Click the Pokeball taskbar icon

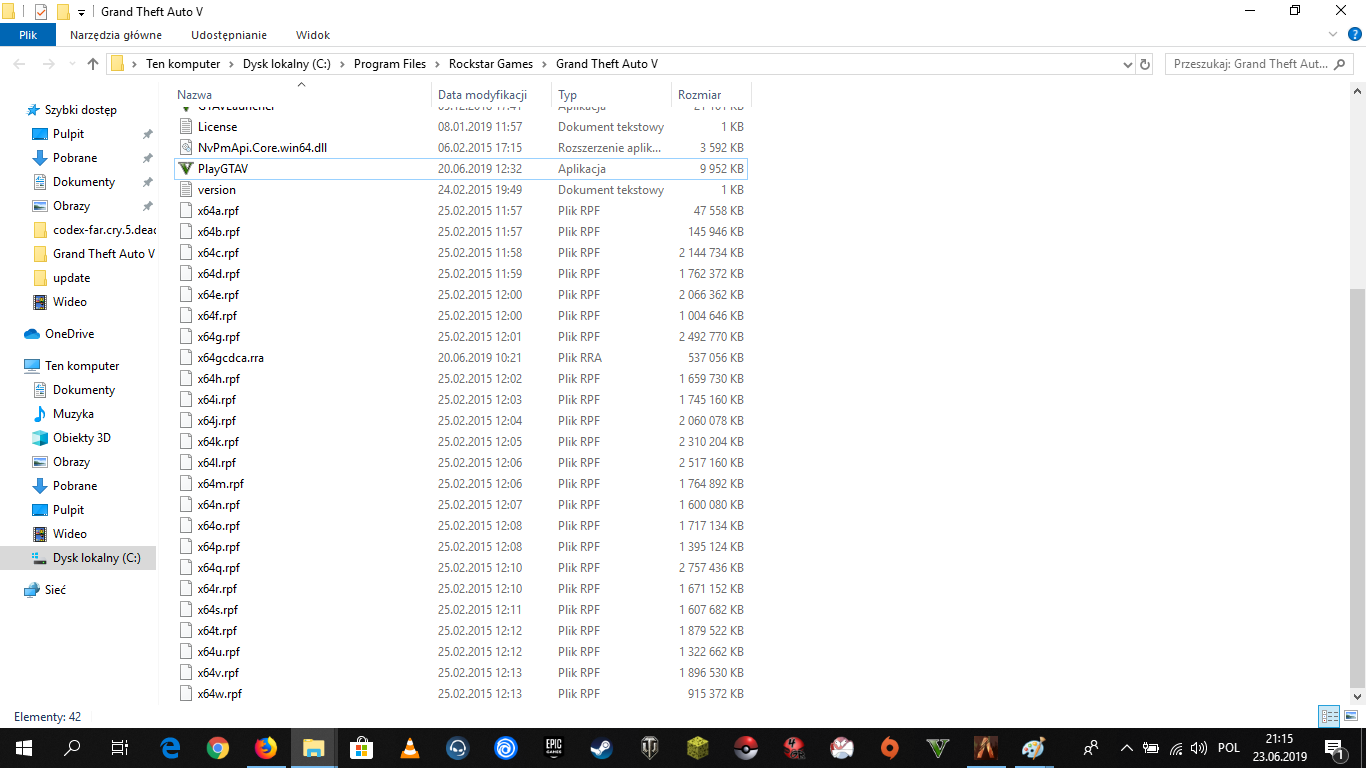pyautogui.click(x=746, y=747)
